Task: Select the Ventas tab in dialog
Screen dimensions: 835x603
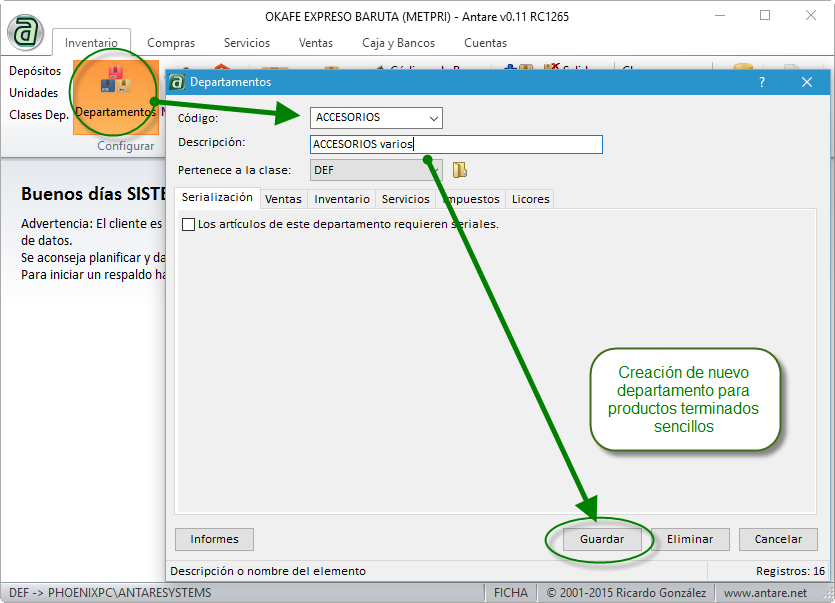Action: (x=283, y=199)
